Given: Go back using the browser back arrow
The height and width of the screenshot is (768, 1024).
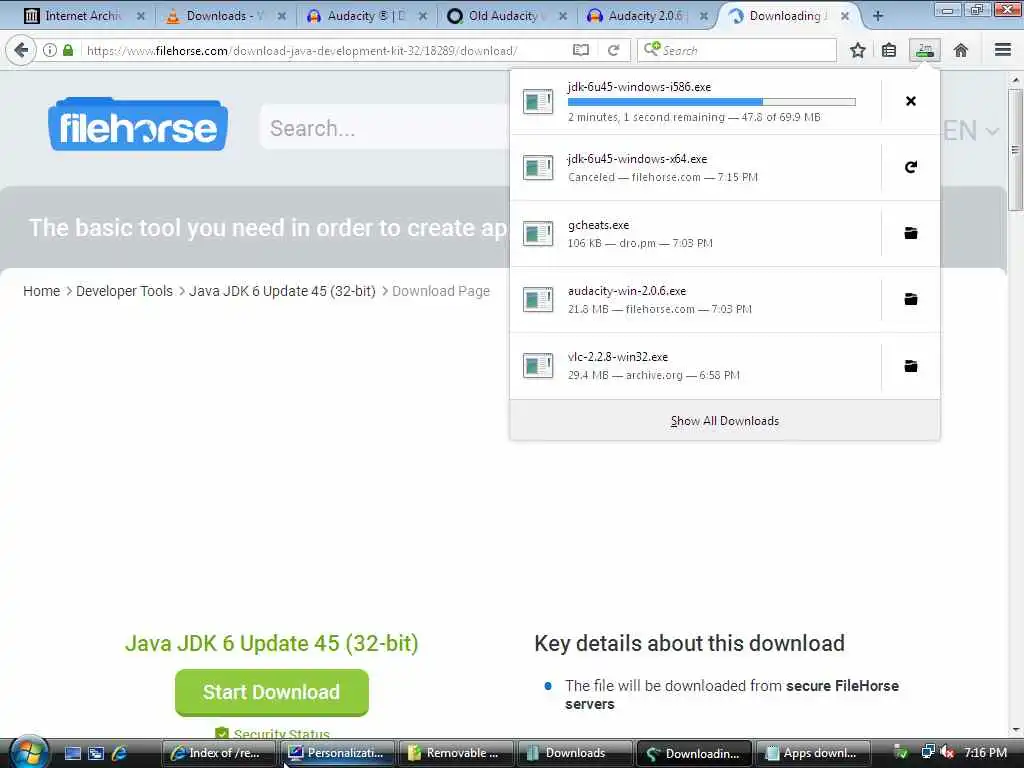Looking at the screenshot, I should click(21, 50).
